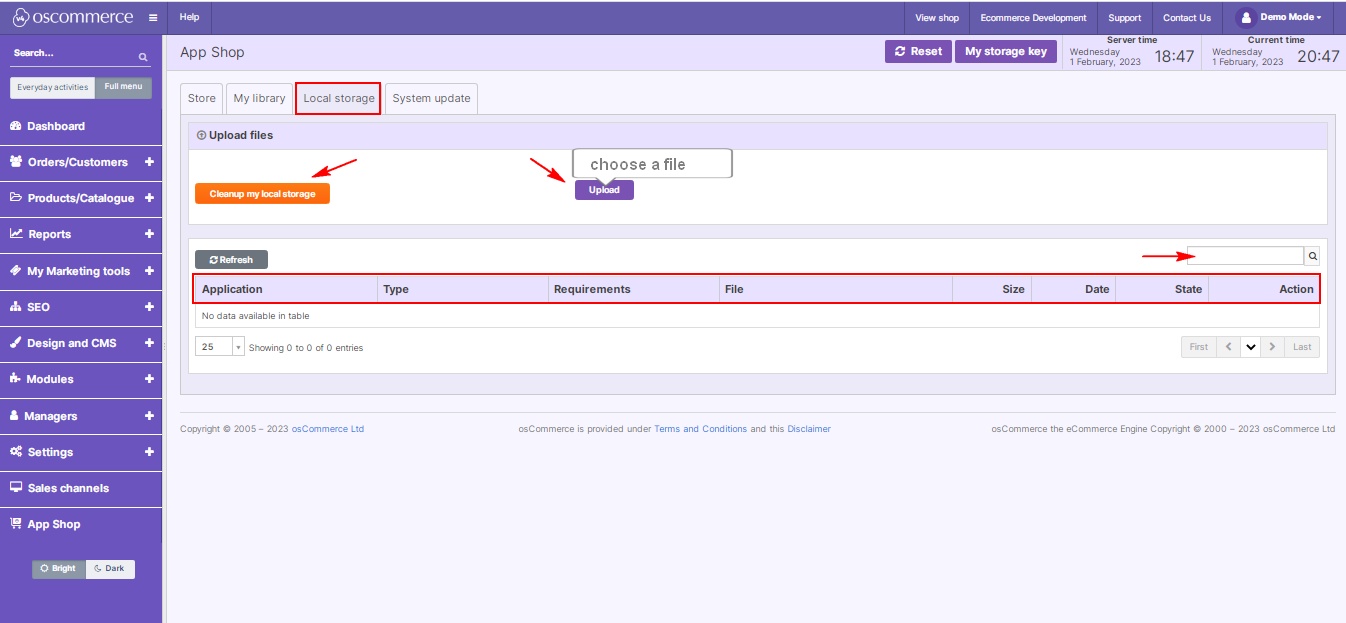Go to Last page
Screen dimensions: 1346x623
pos(1302,347)
